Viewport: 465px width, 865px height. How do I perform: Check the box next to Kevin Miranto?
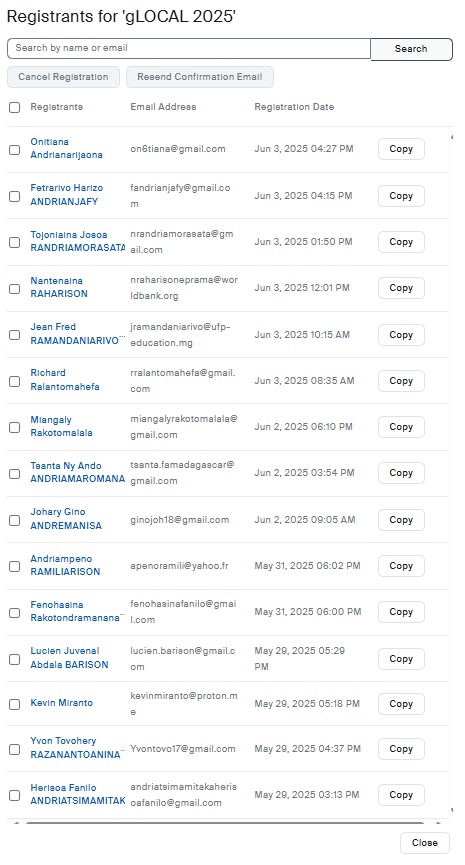click(15, 704)
